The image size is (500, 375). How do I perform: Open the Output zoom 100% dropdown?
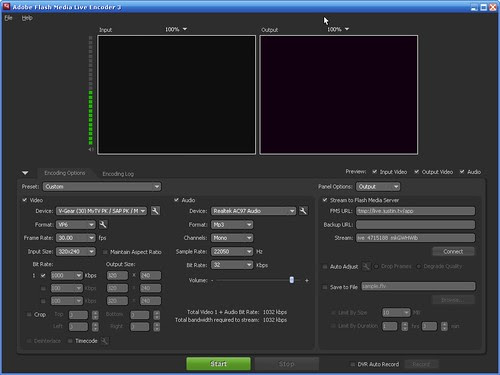[x=338, y=29]
